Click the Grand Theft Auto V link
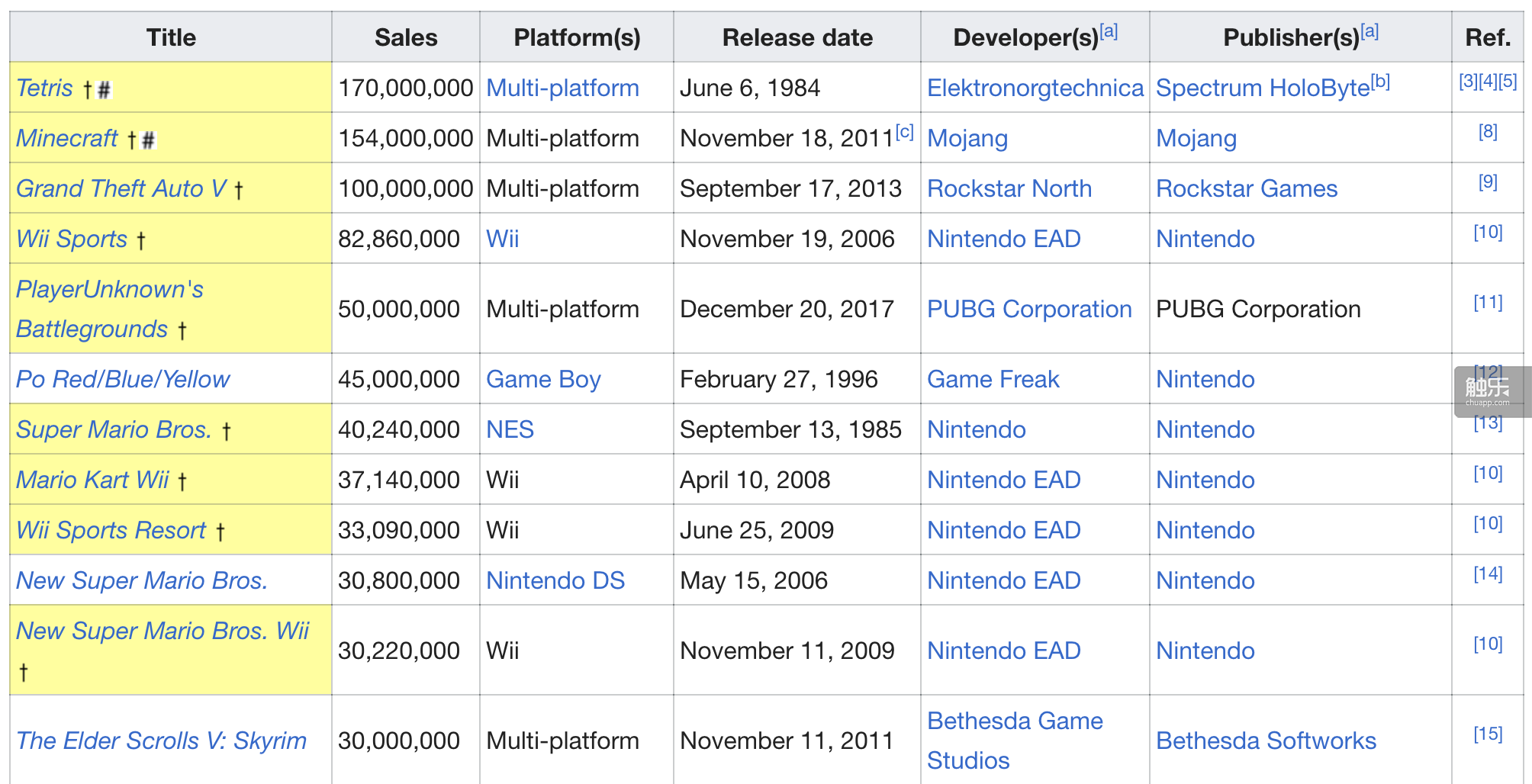The width and height of the screenshot is (1532, 784). (x=121, y=189)
